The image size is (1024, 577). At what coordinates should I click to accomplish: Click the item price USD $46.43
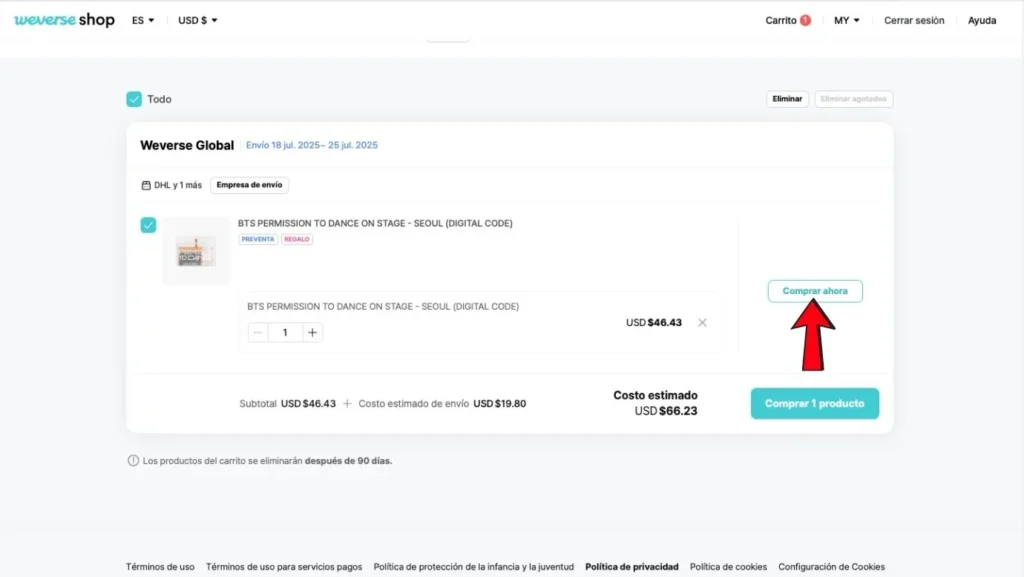(654, 322)
